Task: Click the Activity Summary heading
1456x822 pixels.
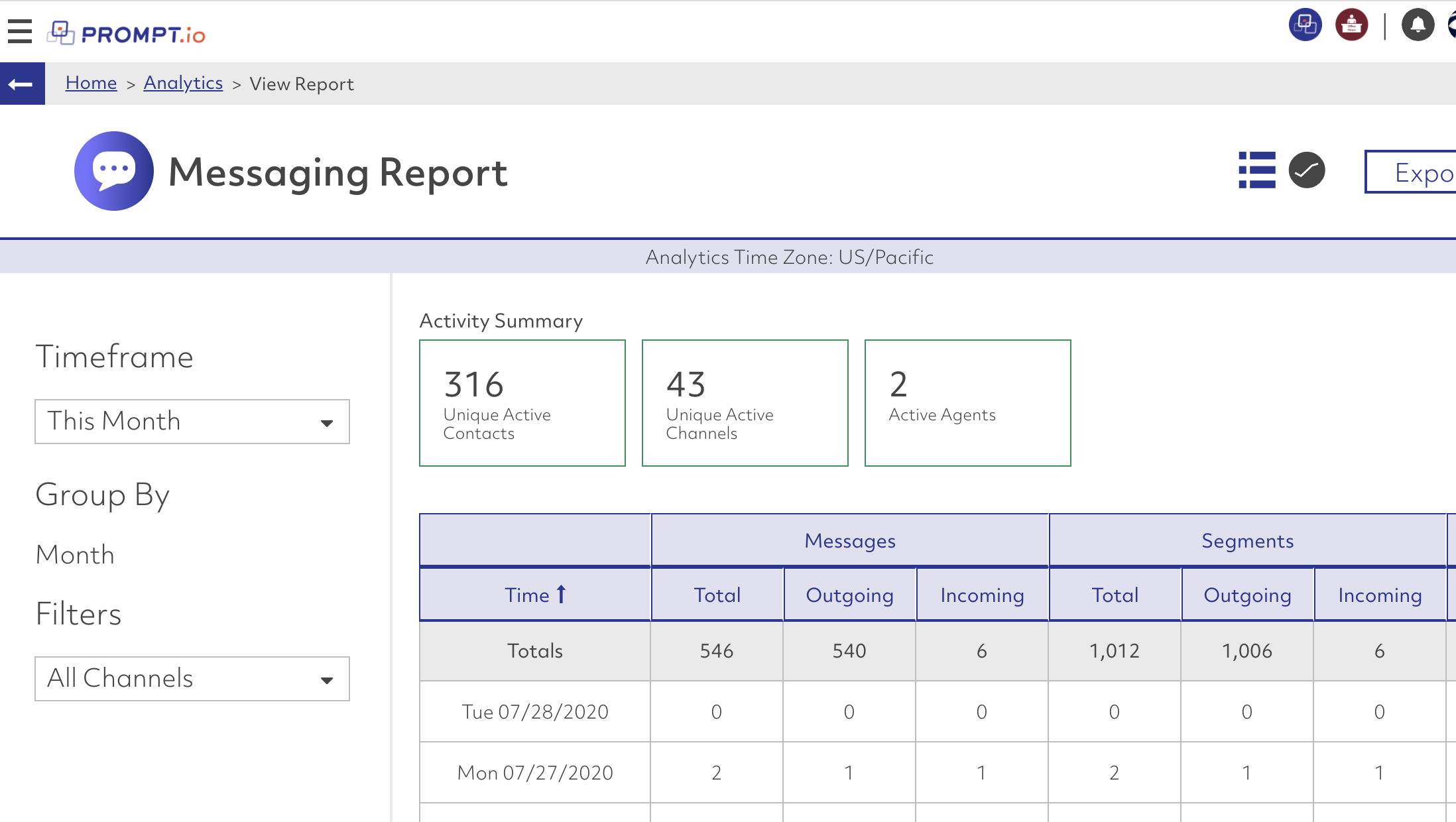Action: [x=501, y=321]
